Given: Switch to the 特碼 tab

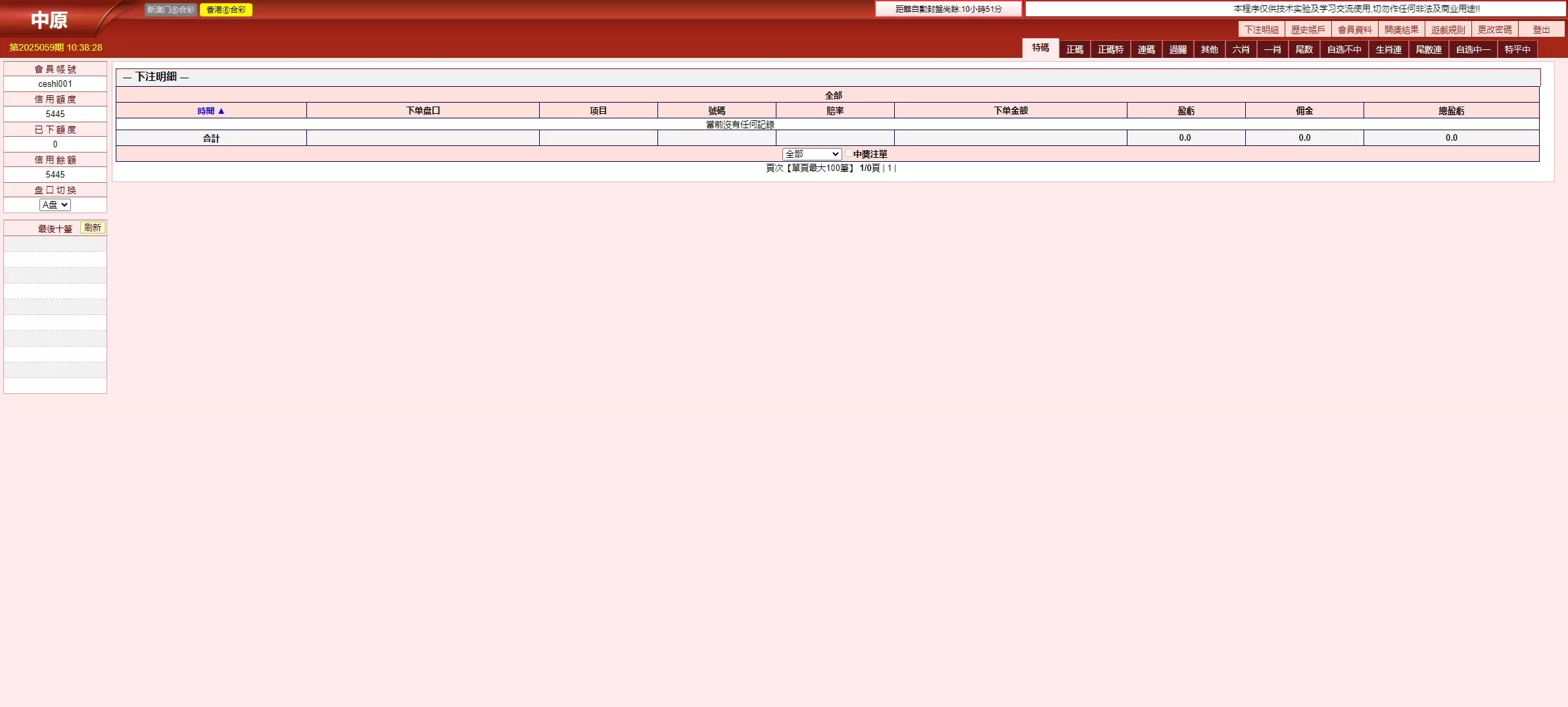Looking at the screenshot, I should (x=1040, y=49).
